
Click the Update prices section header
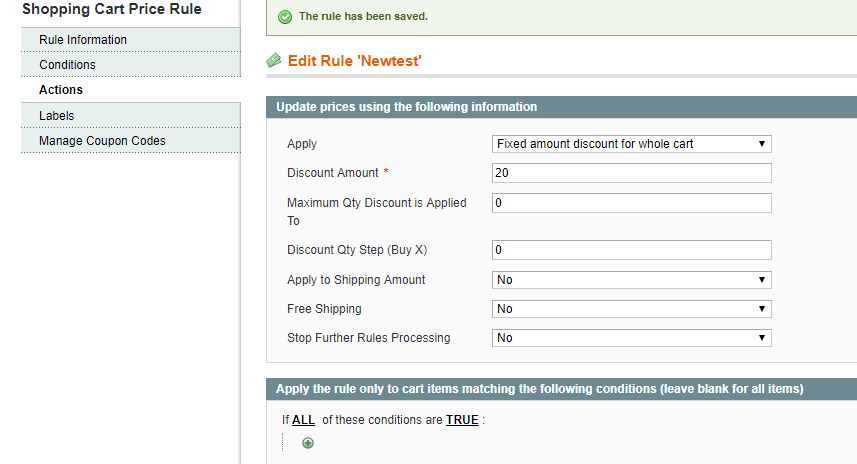561,107
